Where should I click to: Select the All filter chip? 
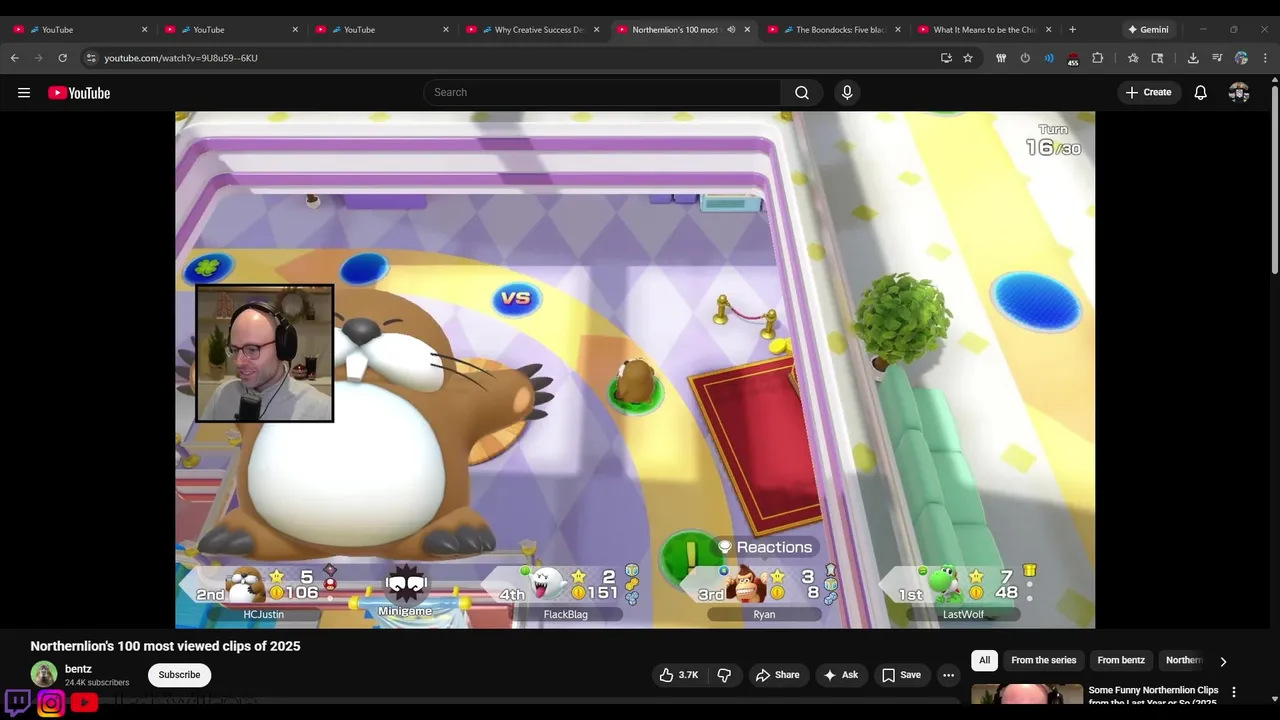[x=985, y=660]
